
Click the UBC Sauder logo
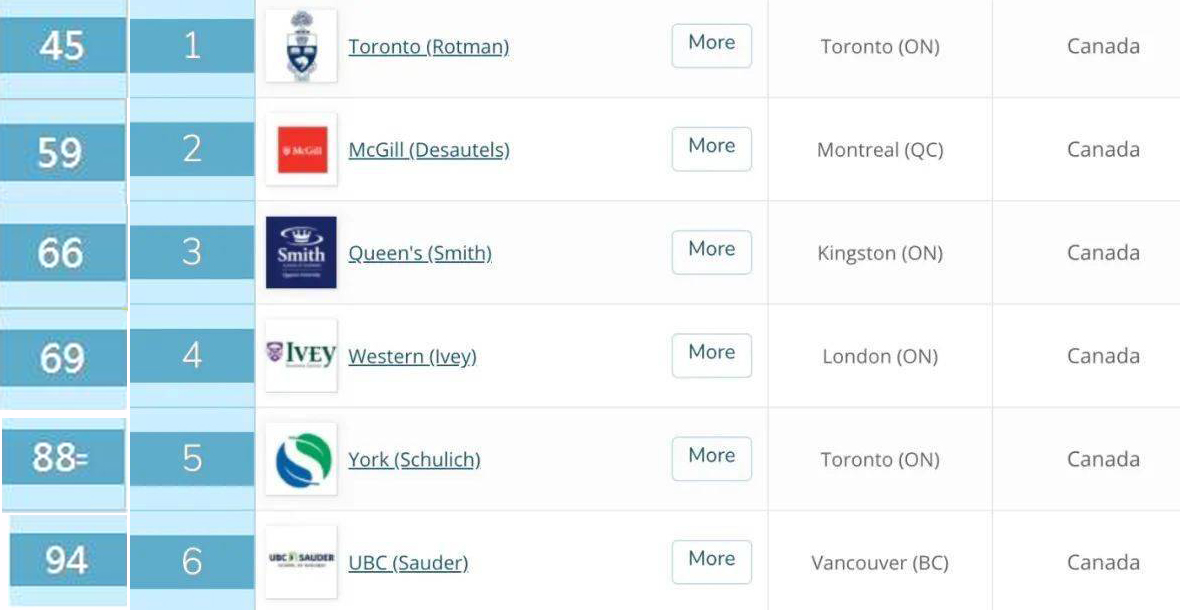click(301, 562)
